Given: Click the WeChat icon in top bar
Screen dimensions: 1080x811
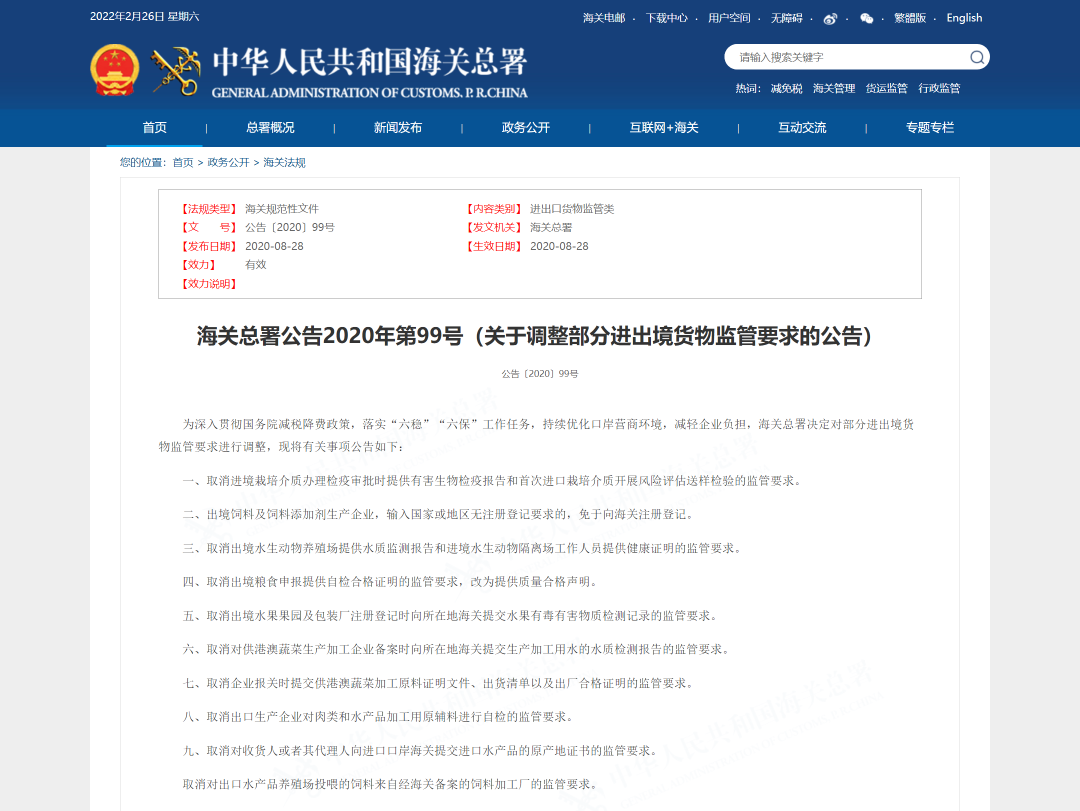Looking at the screenshot, I should pyautogui.click(x=866, y=18).
